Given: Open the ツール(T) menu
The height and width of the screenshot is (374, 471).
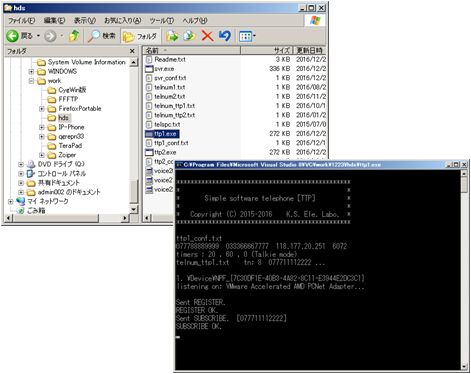Looking at the screenshot, I should (161, 21).
